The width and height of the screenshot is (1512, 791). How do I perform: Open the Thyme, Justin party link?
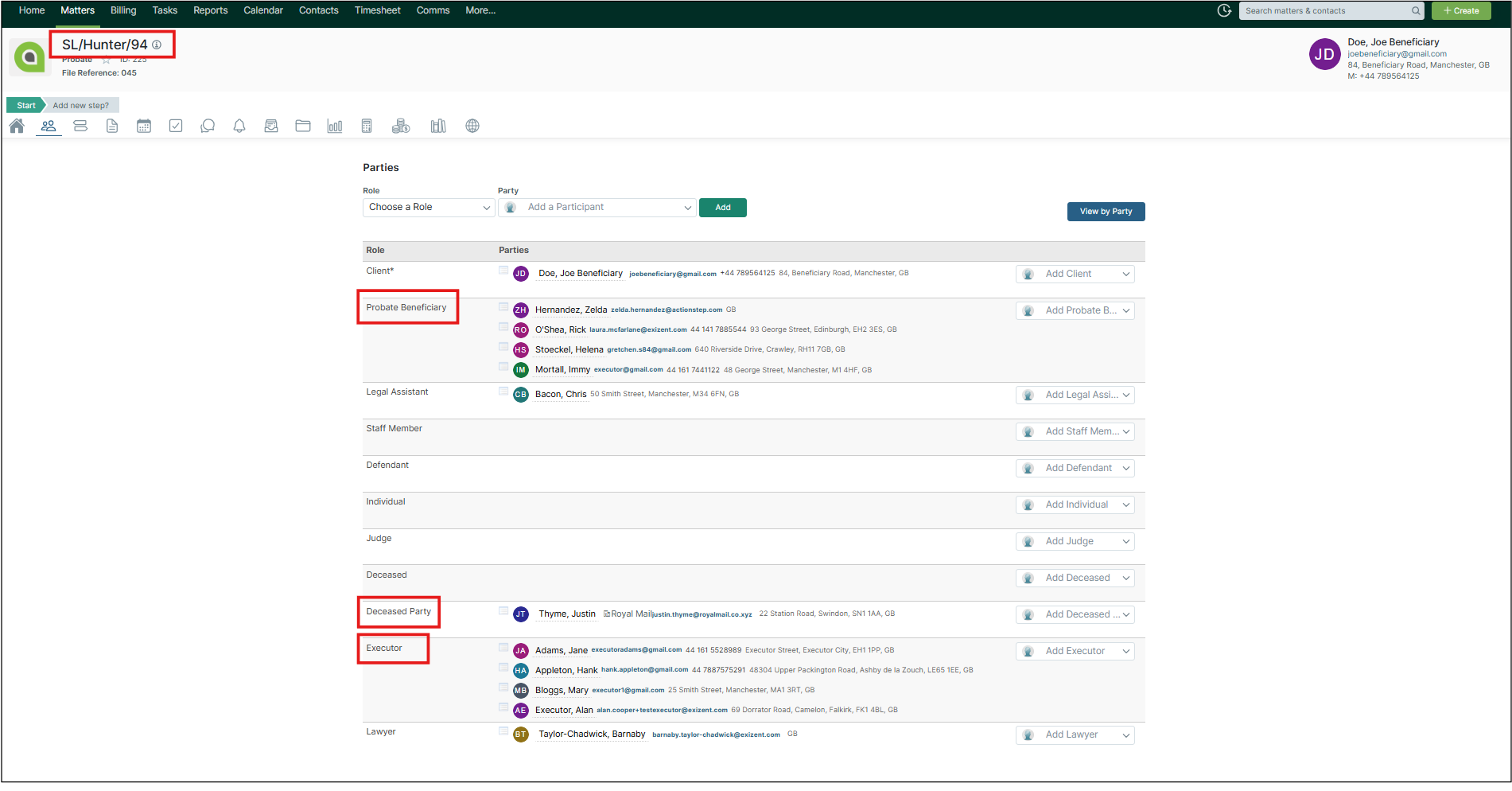click(x=567, y=614)
